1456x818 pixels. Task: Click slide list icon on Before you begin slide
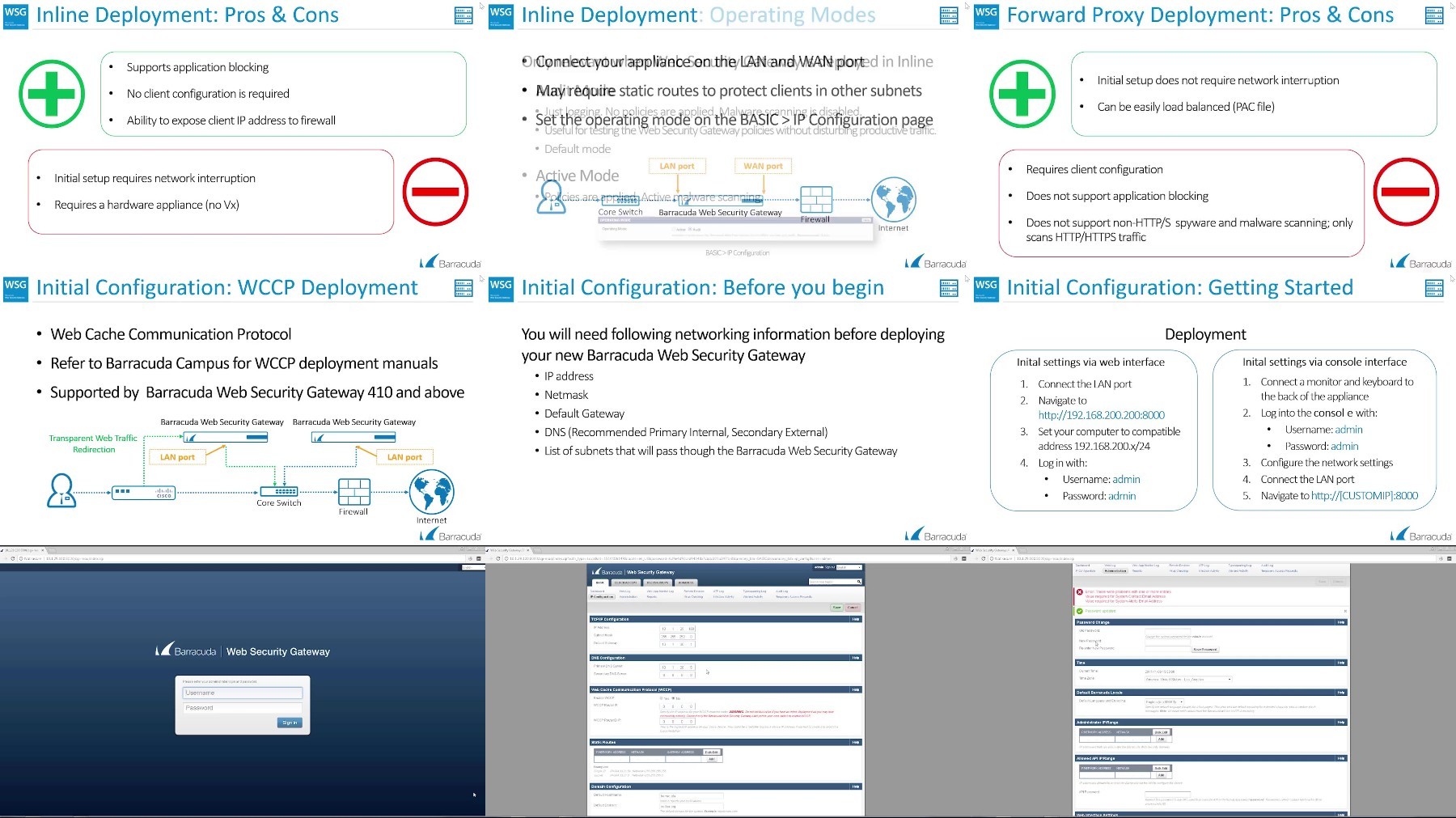(949, 287)
